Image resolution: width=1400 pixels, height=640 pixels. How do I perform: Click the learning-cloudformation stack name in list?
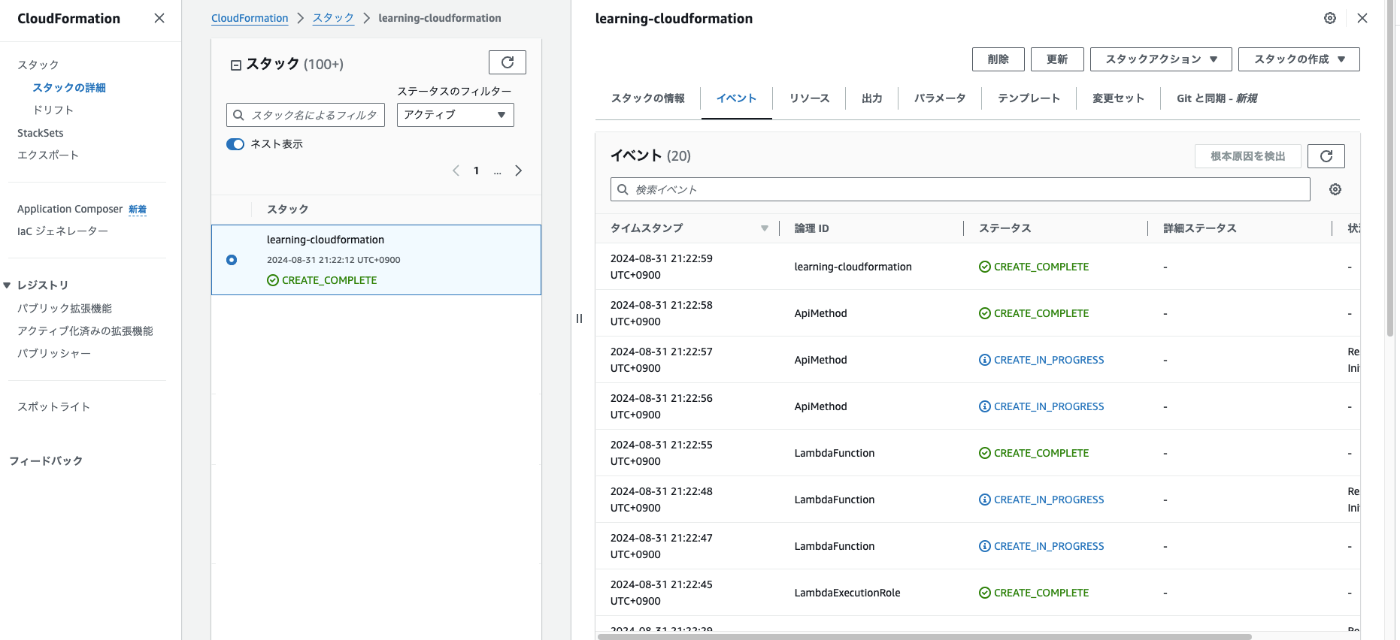[x=325, y=240]
